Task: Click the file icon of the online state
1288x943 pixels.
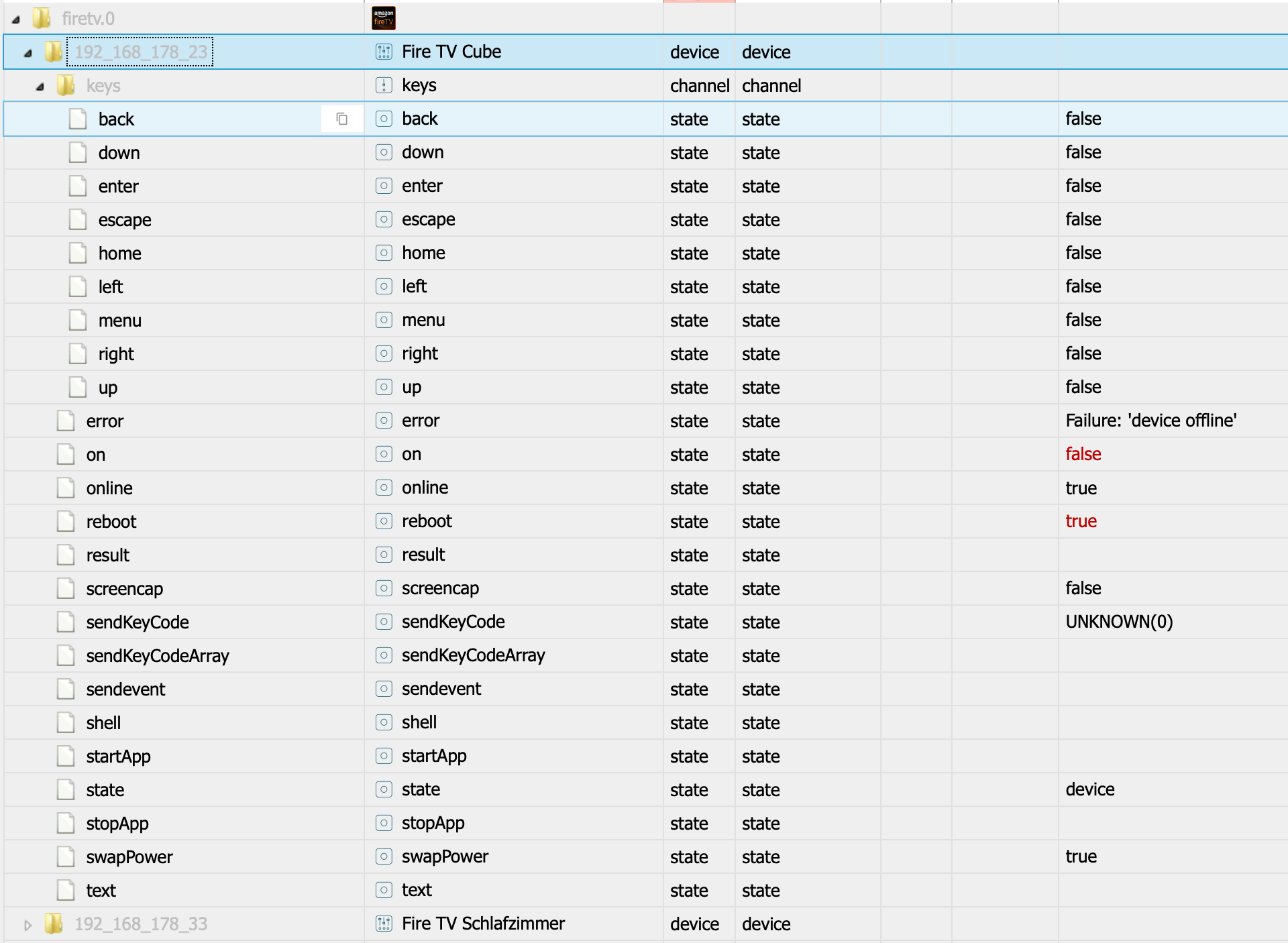Action: point(66,488)
